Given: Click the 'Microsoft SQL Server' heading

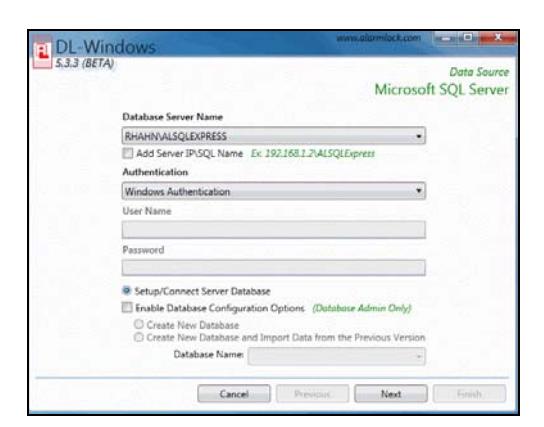Looking at the screenshot, I should 442,89.
